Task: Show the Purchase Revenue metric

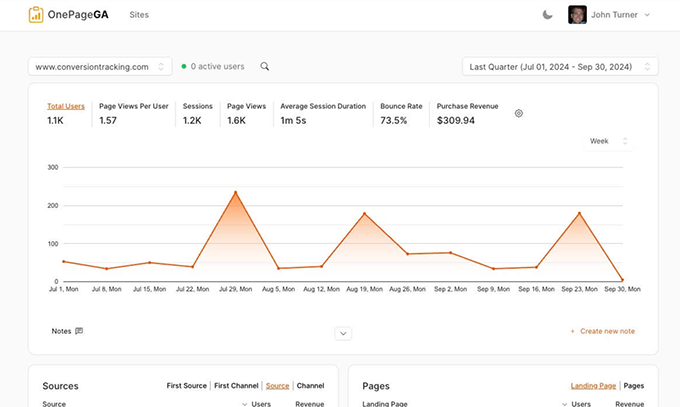Action: (467, 106)
